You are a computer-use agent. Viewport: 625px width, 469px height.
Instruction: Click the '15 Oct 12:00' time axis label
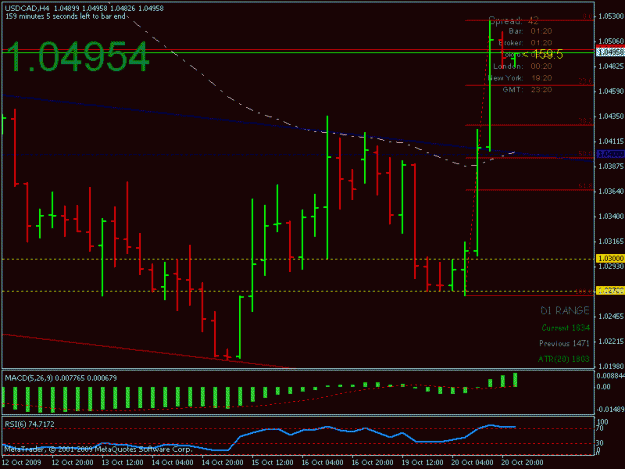click(x=272, y=462)
